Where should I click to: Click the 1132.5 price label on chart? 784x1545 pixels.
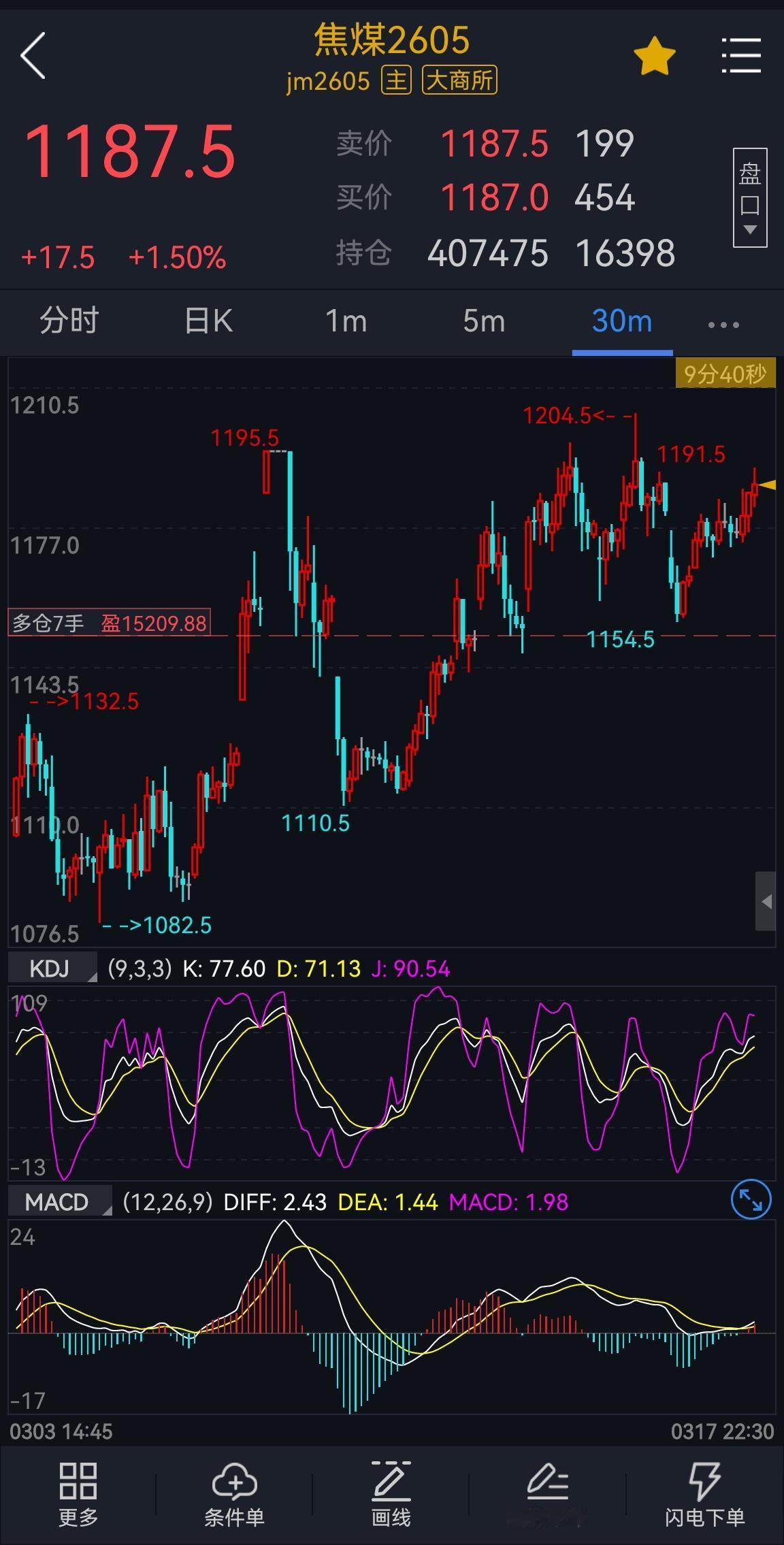point(104,701)
